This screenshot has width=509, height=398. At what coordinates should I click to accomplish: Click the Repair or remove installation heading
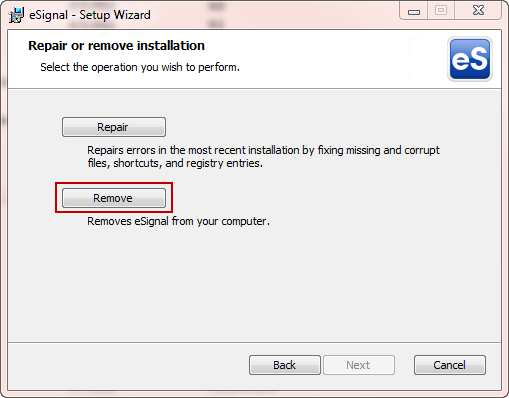(x=116, y=46)
